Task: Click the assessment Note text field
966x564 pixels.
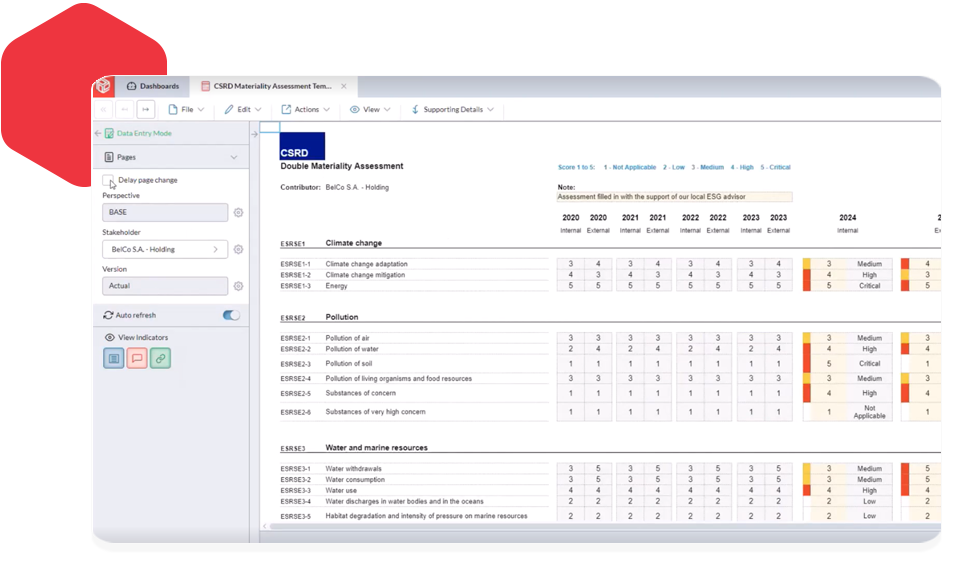Action: pos(674,197)
